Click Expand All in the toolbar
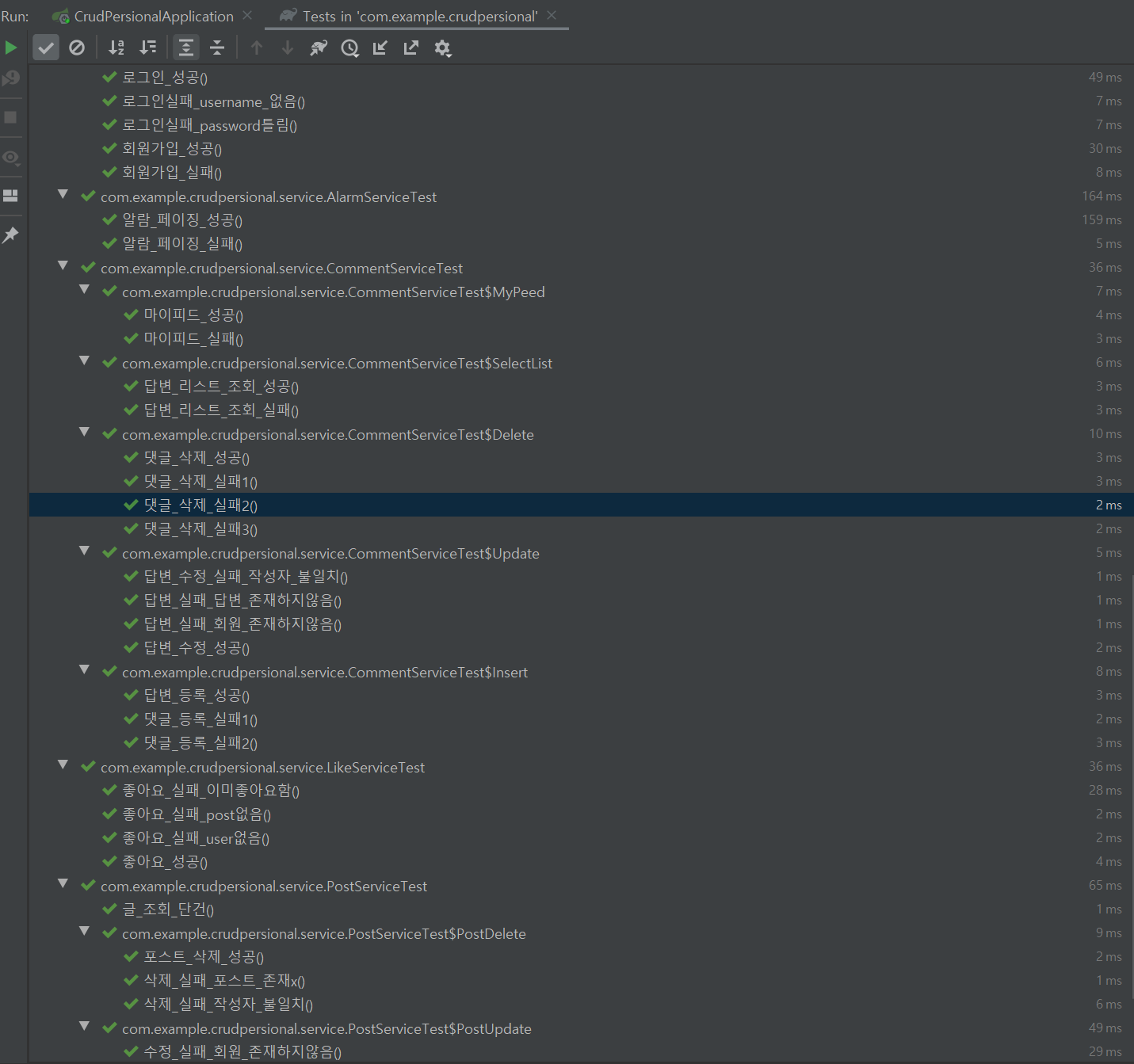Image resolution: width=1134 pixels, height=1064 pixels. [x=185, y=48]
